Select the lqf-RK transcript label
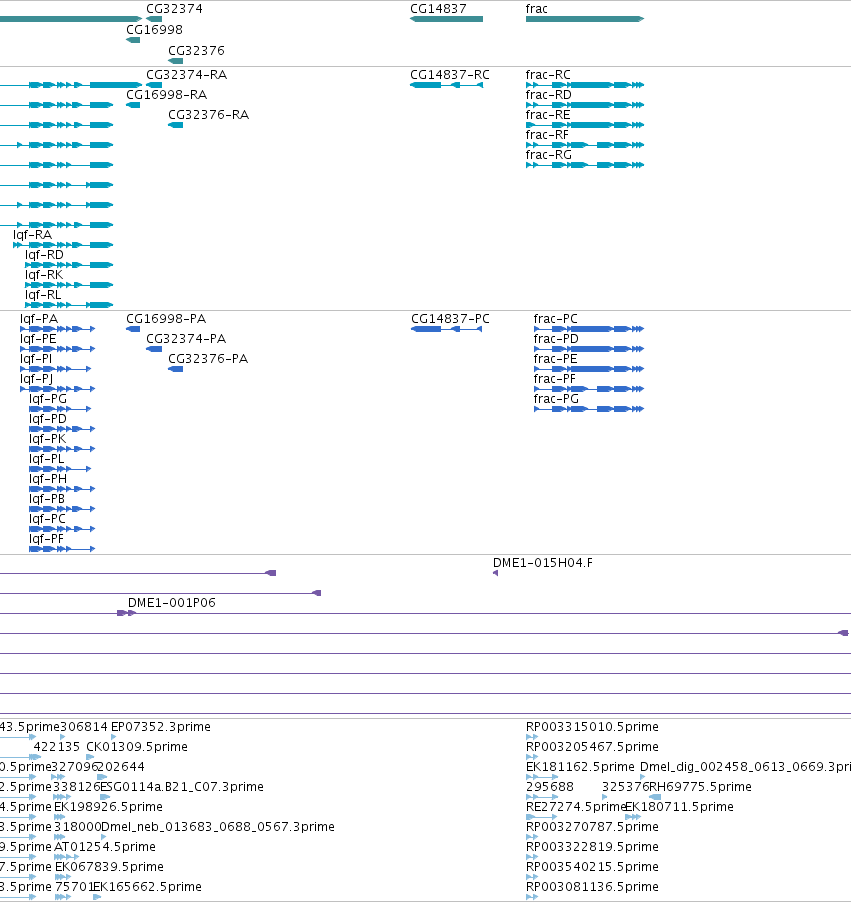This screenshot has width=851, height=902. [x=44, y=275]
